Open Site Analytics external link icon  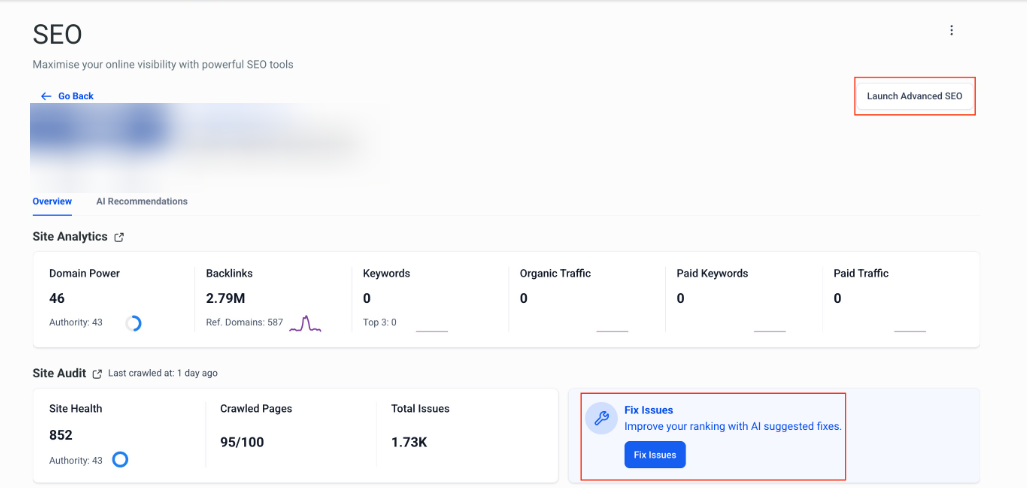tap(119, 237)
